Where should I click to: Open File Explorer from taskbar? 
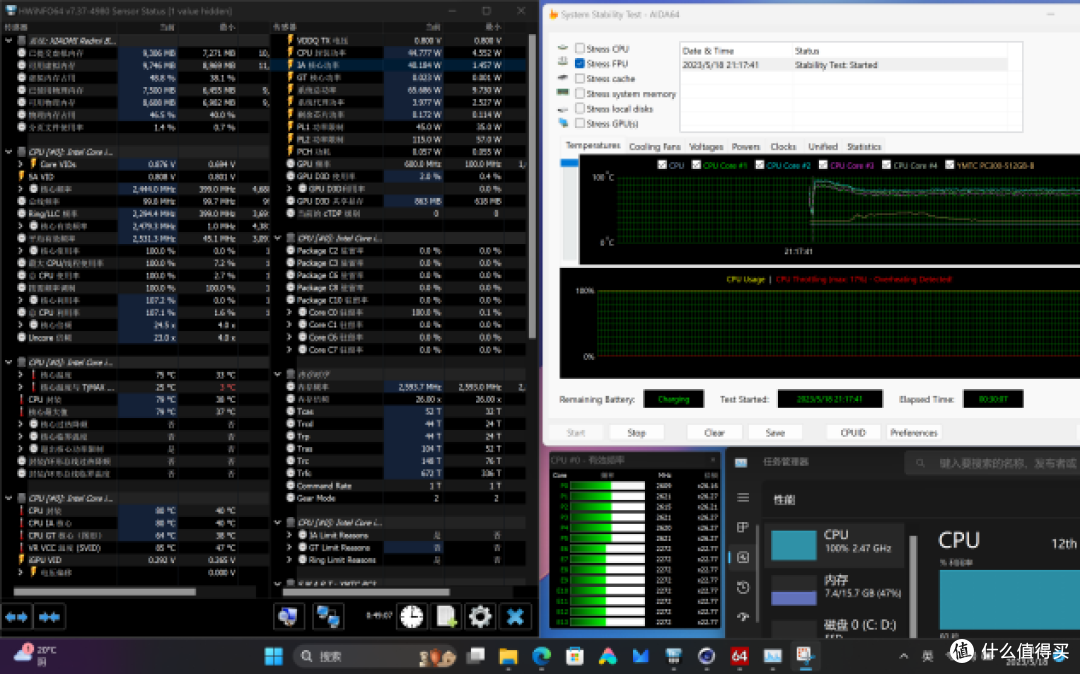[508, 656]
